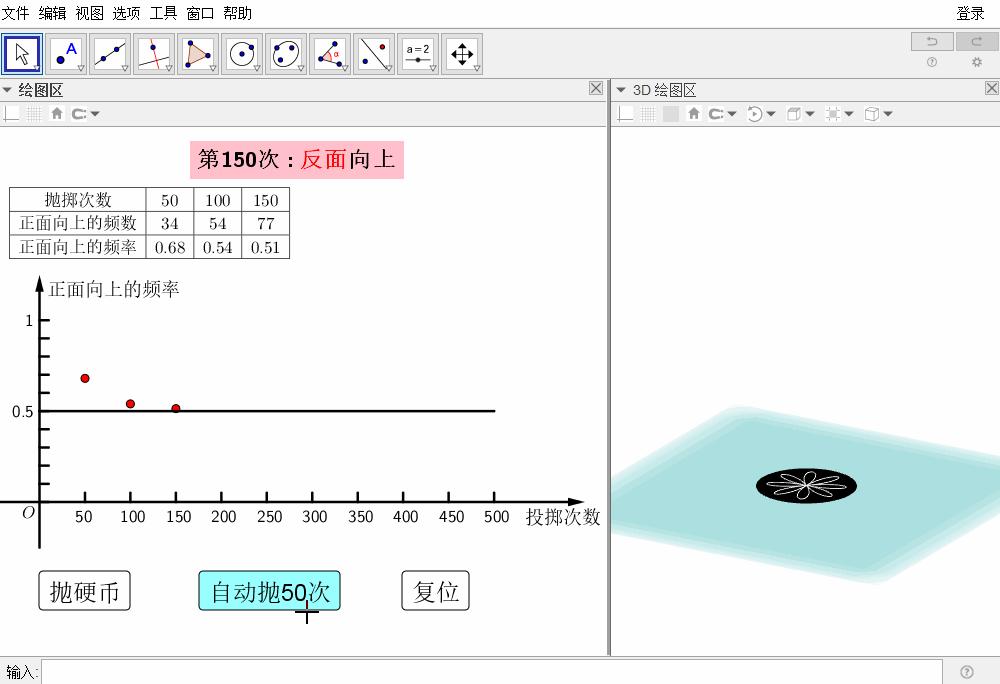The width and height of the screenshot is (1000, 684).
Task: Activate the Circle with center tool
Action: click(x=242, y=54)
